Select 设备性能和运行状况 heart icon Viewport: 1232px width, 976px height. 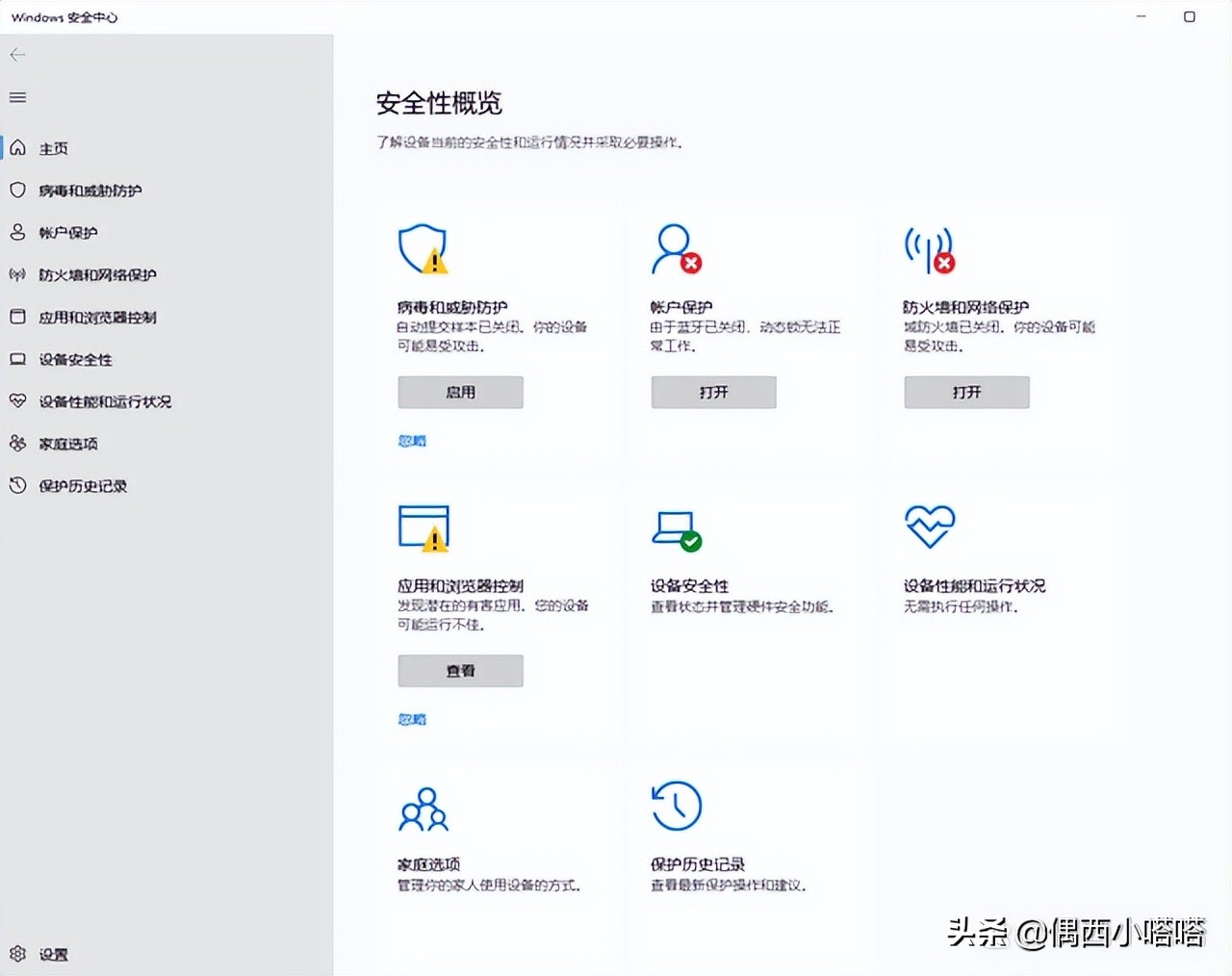[17, 401]
